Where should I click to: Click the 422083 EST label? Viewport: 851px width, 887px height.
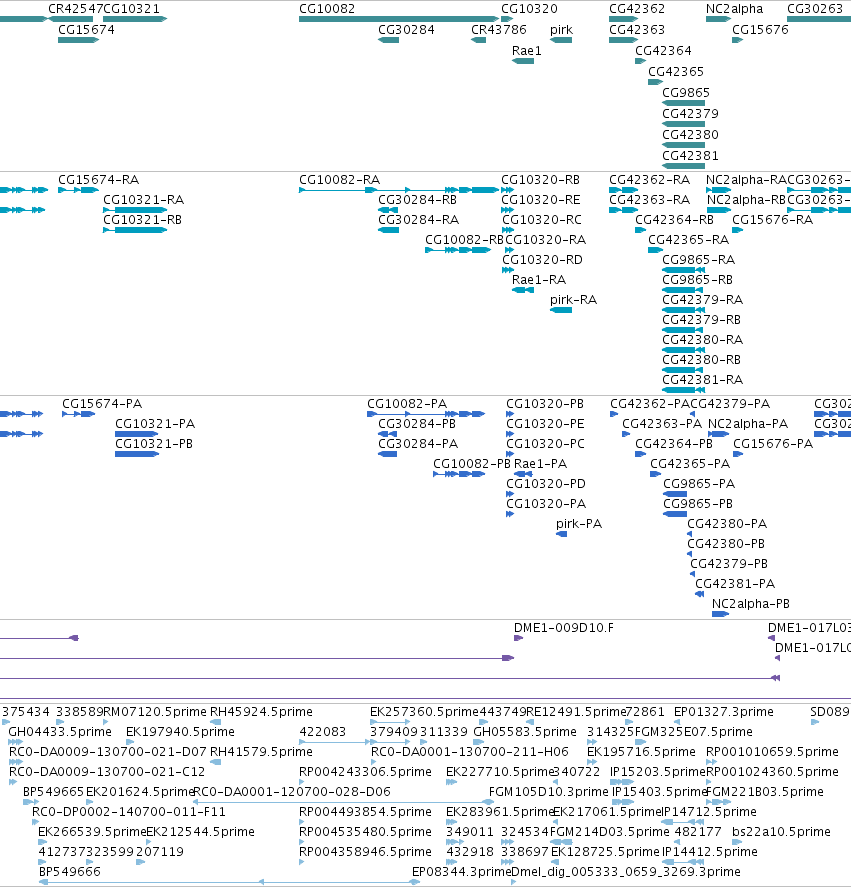click(323, 732)
